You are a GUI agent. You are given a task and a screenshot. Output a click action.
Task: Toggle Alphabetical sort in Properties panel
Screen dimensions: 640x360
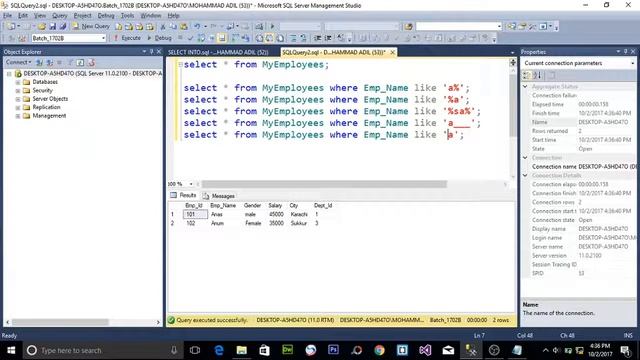(538, 75)
